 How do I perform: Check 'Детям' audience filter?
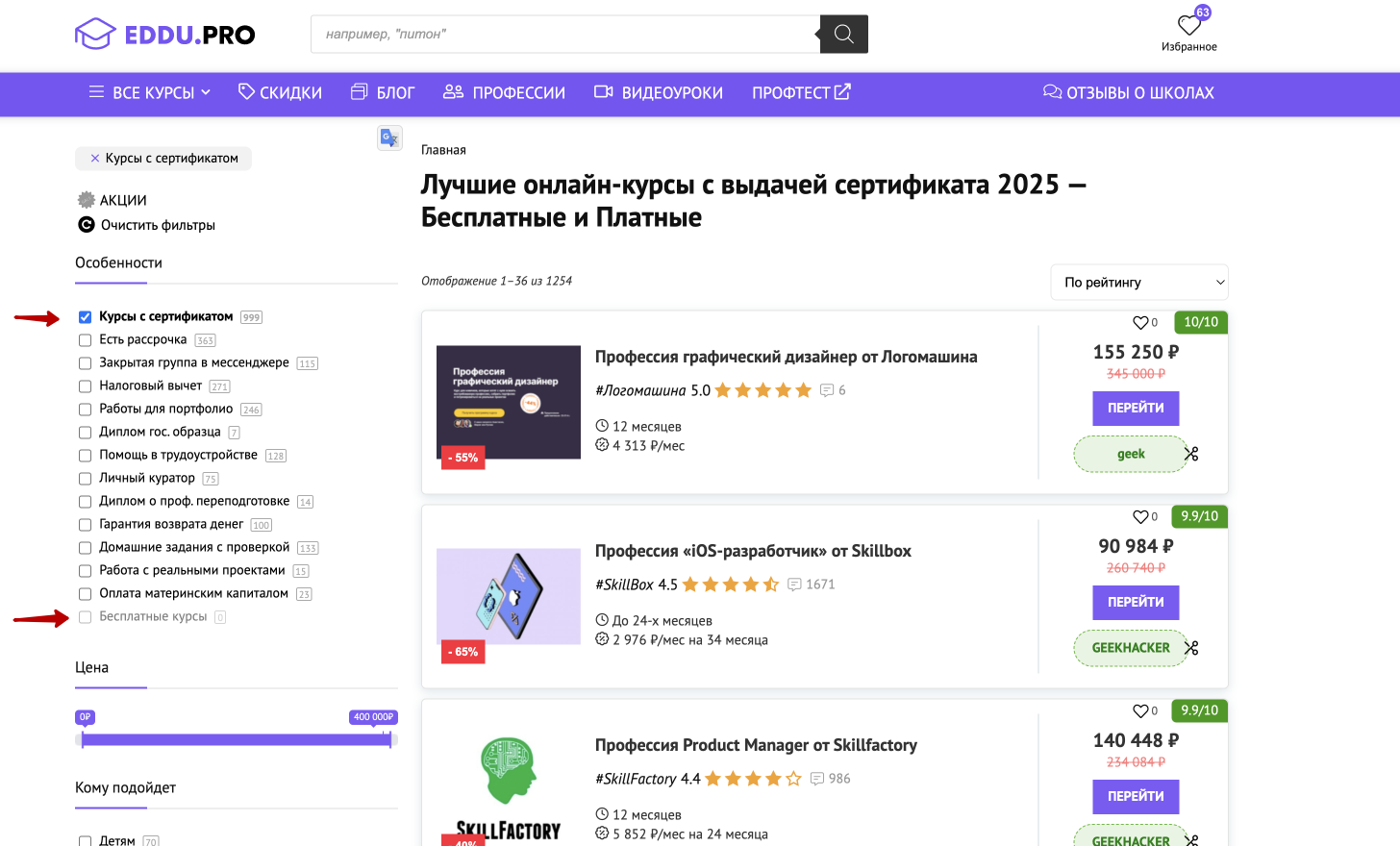click(x=85, y=841)
